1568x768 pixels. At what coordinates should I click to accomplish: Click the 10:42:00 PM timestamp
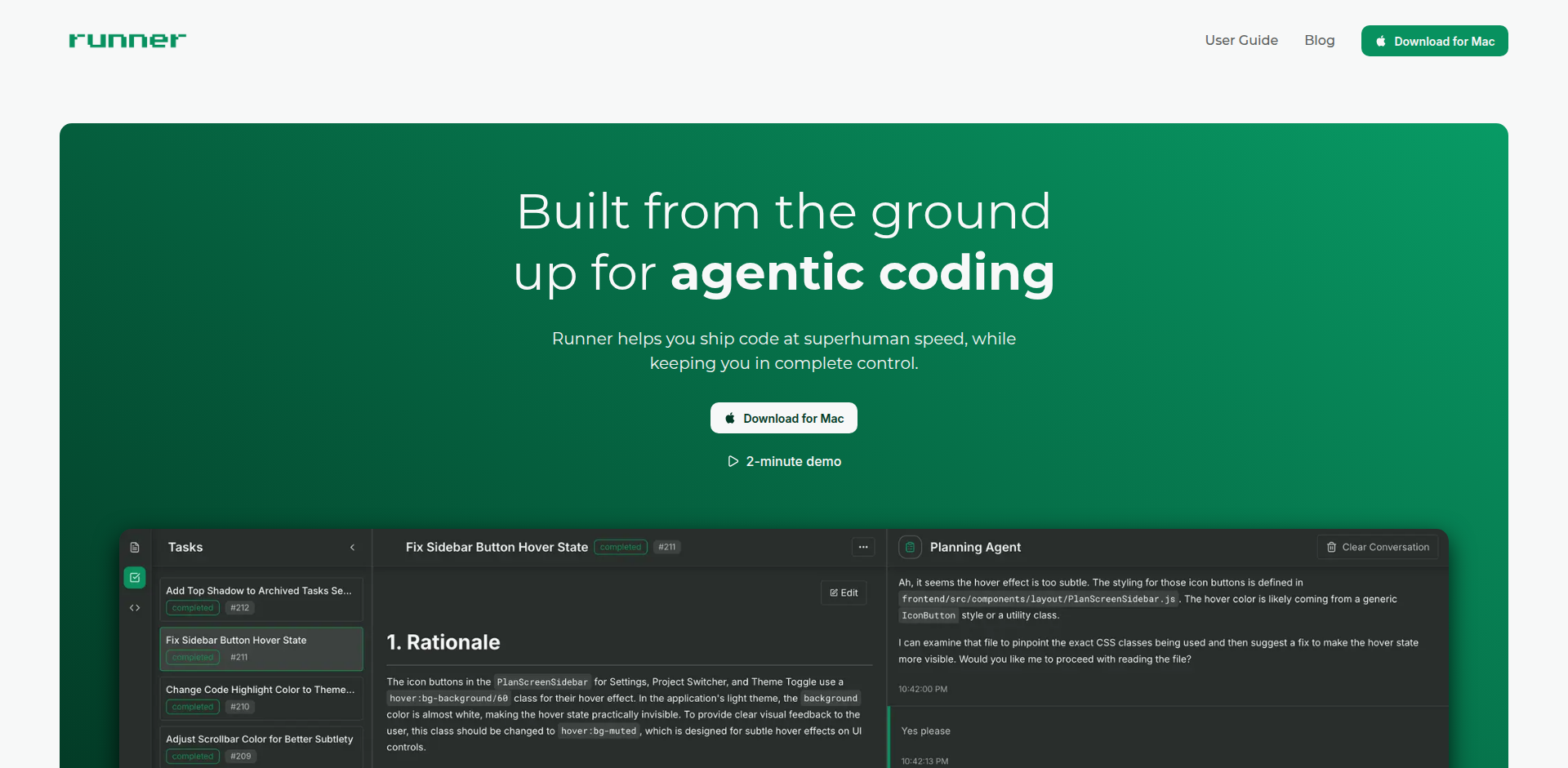923,690
